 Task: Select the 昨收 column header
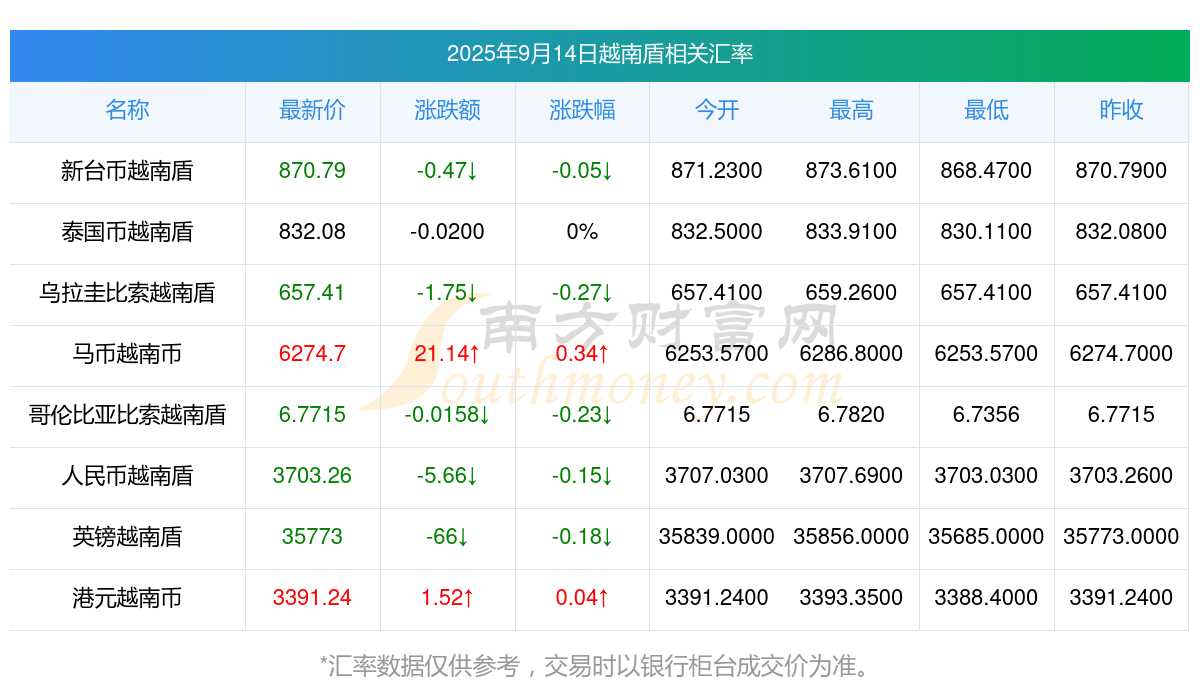point(1121,110)
